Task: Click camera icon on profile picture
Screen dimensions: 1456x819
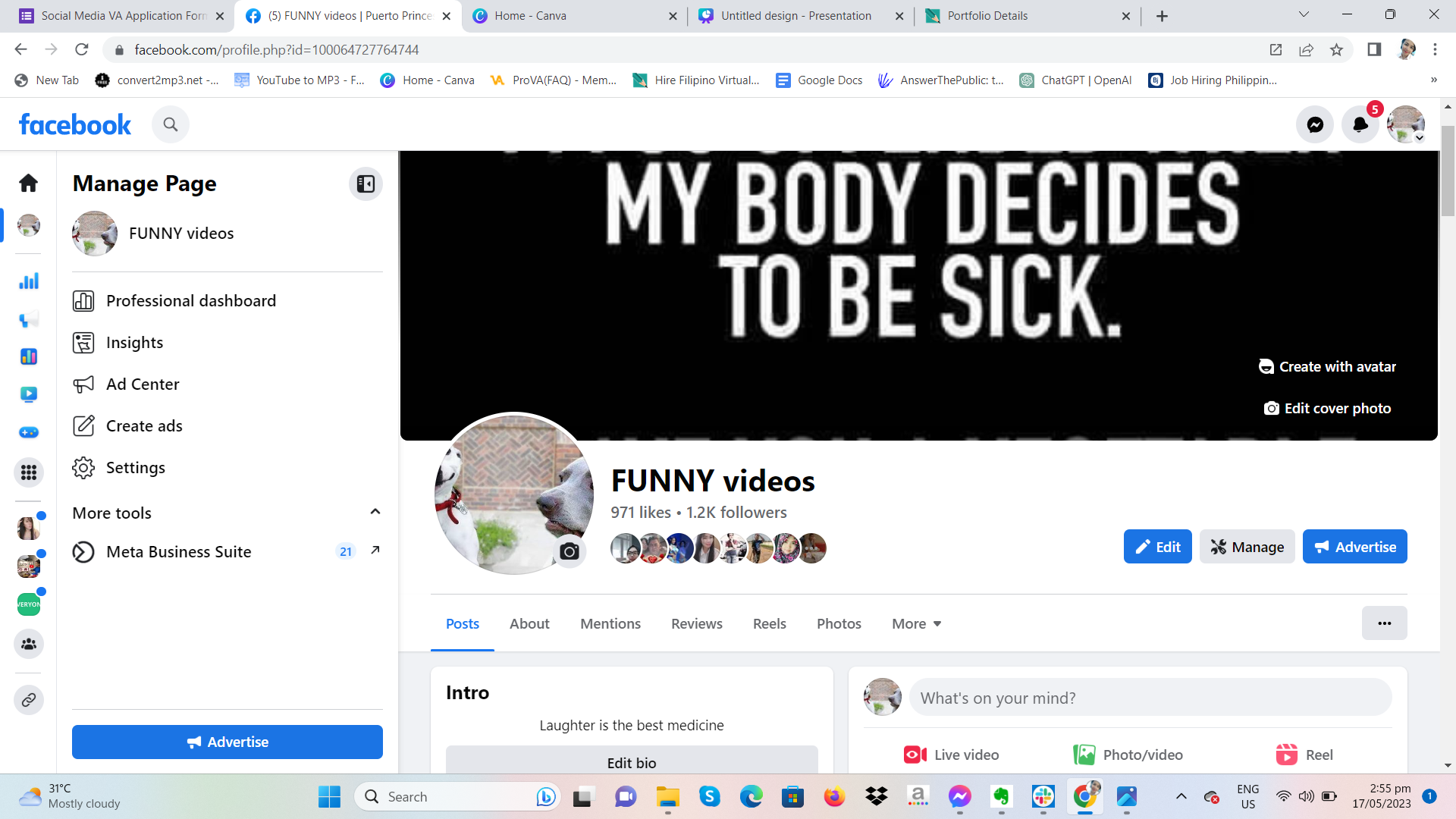Action: pos(570,551)
